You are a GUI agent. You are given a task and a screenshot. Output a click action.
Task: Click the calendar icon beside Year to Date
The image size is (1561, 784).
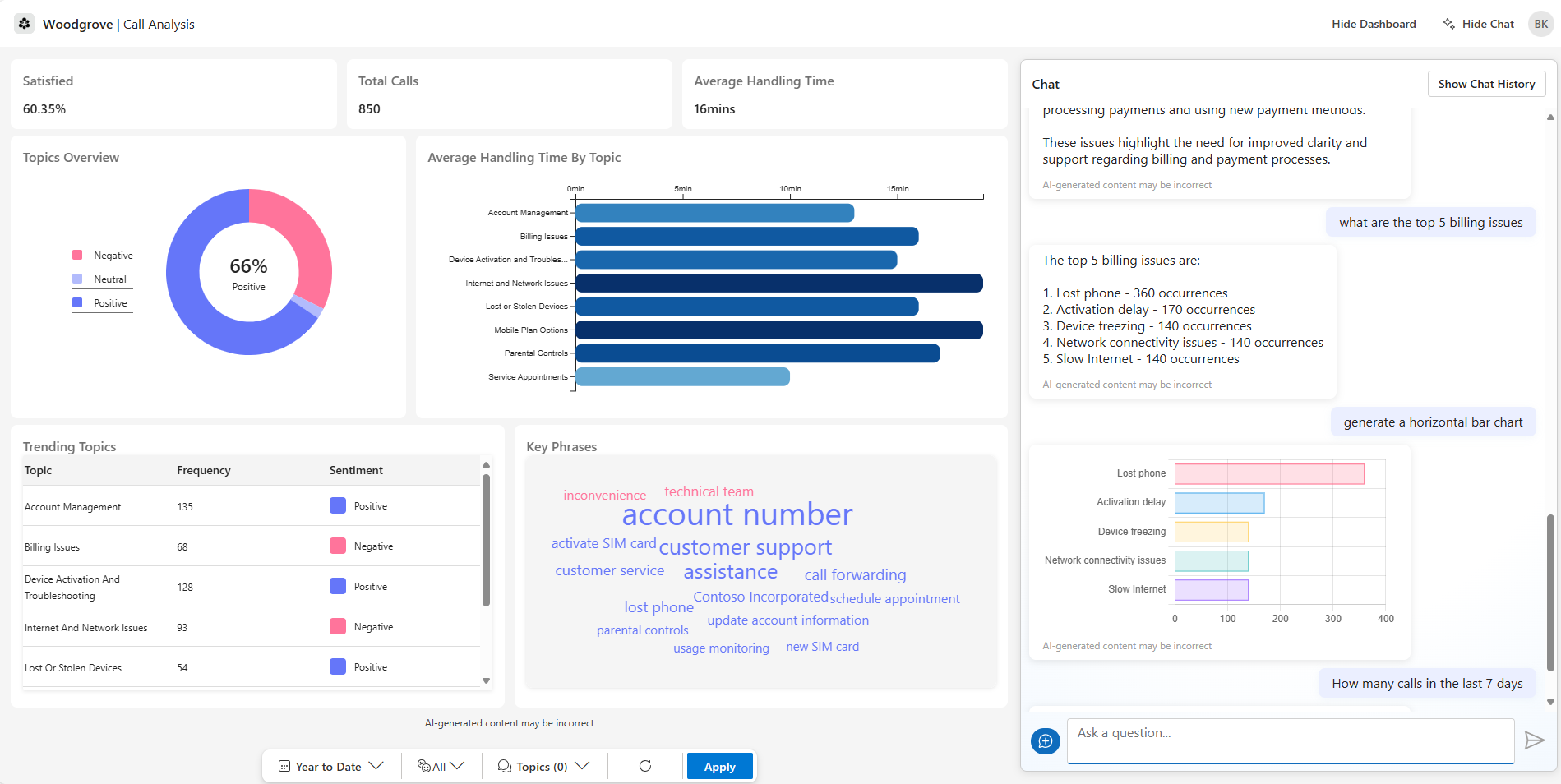click(284, 766)
